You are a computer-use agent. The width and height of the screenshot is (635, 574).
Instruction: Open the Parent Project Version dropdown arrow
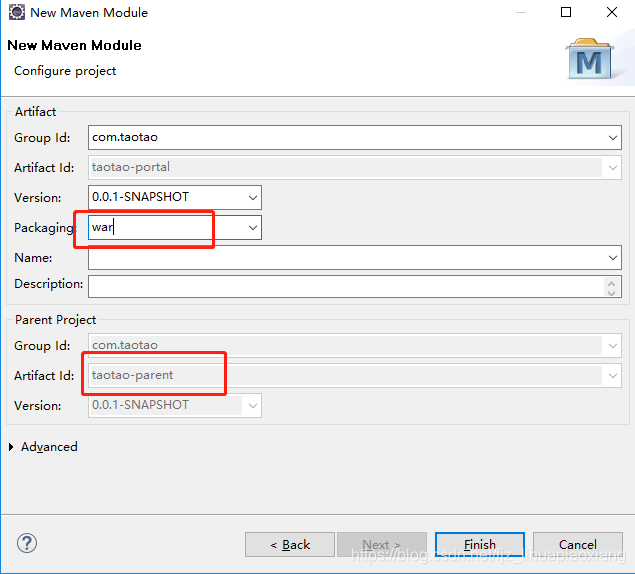[x=253, y=405]
